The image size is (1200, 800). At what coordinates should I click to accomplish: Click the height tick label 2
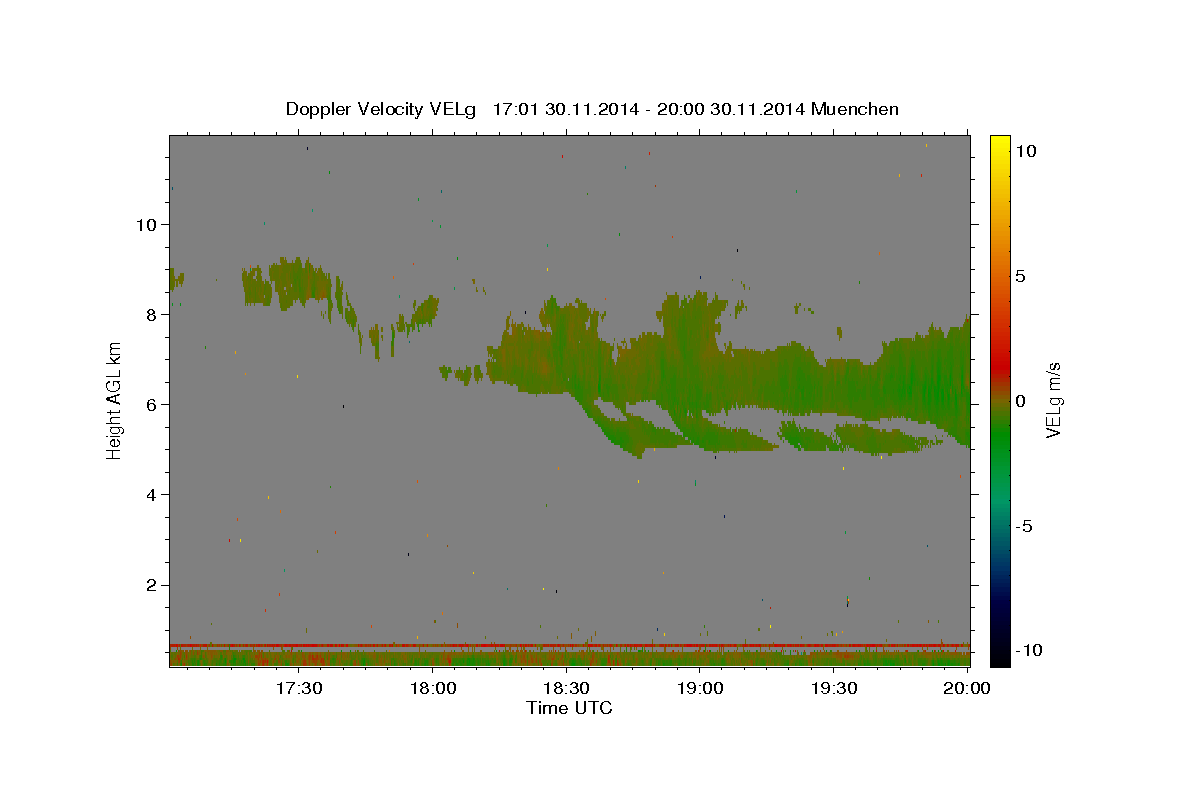[151, 585]
